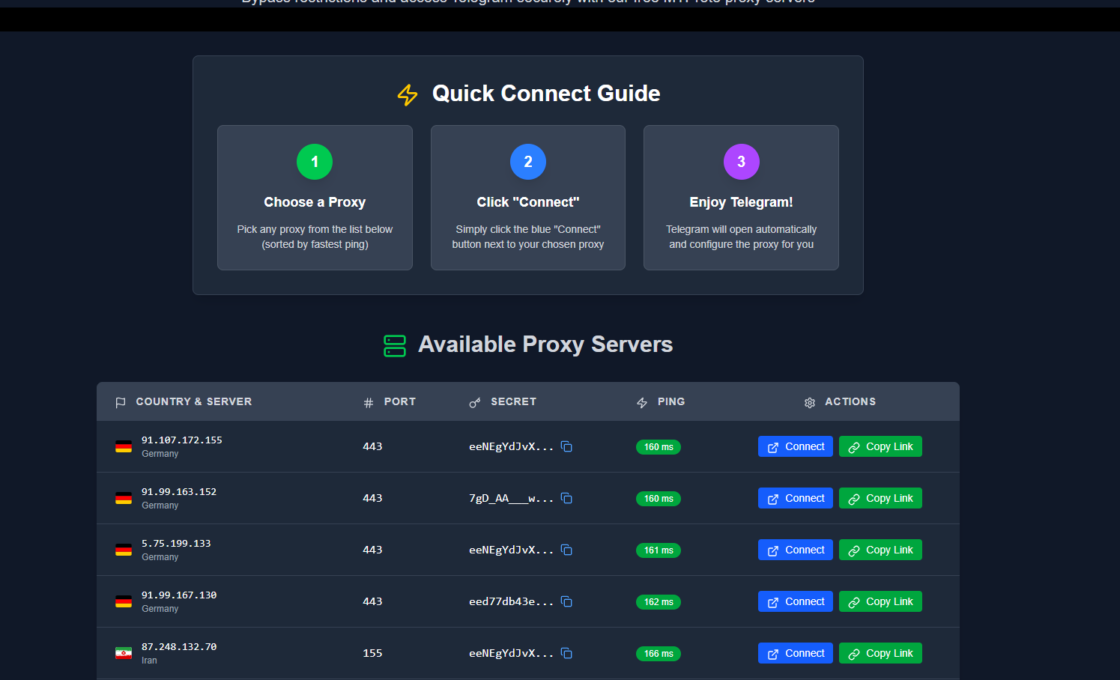Screen dimensions: 1120x680
Task: Click flag icon in Country & Server header
Action: pos(120,403)
